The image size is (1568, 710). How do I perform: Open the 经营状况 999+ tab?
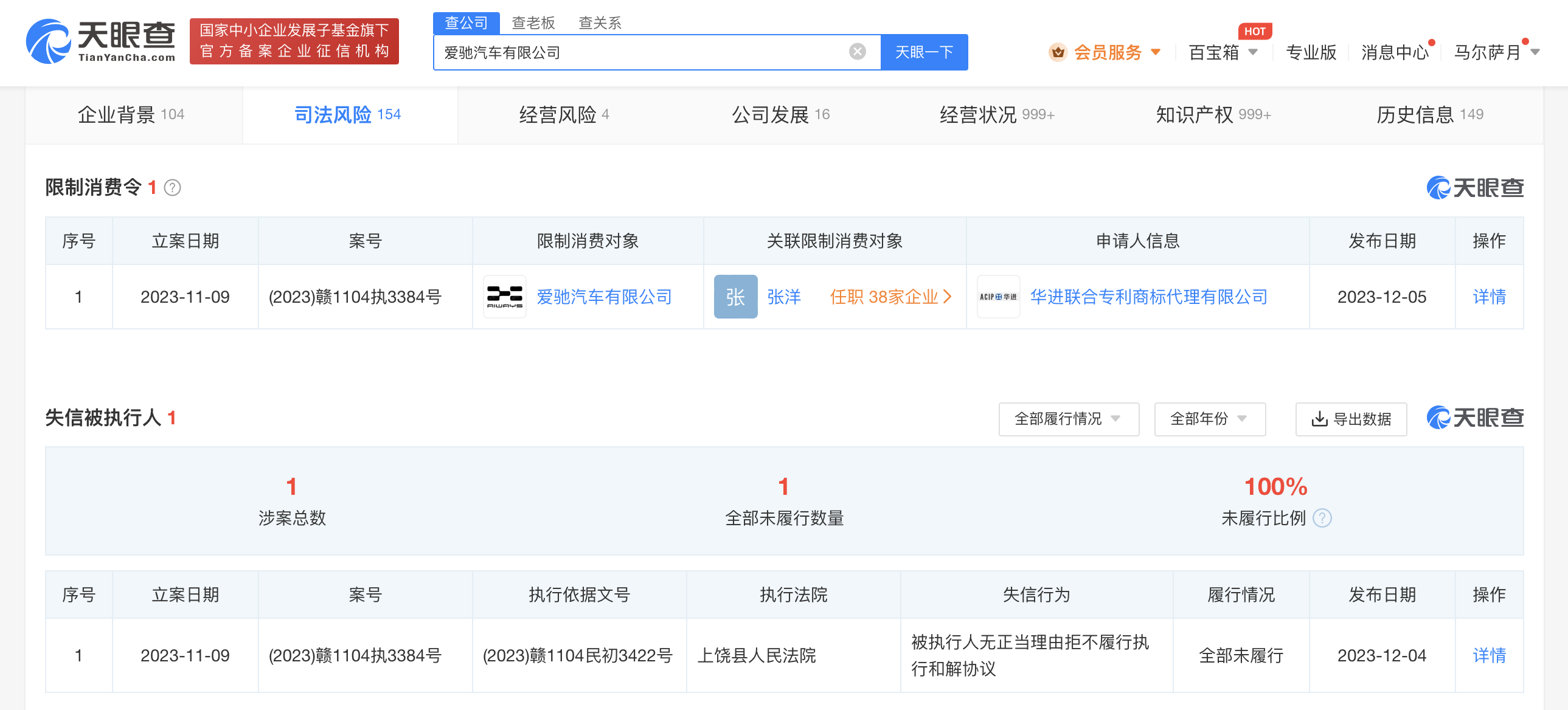996,114
